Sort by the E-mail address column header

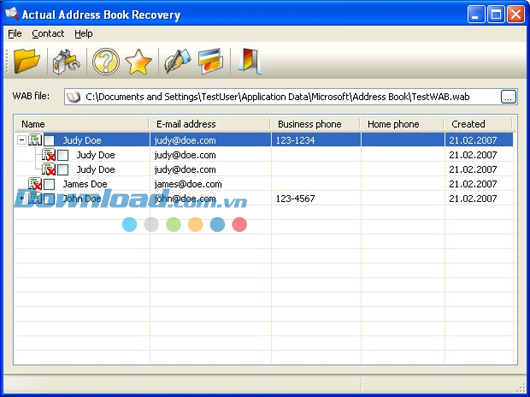pos(210,124)
